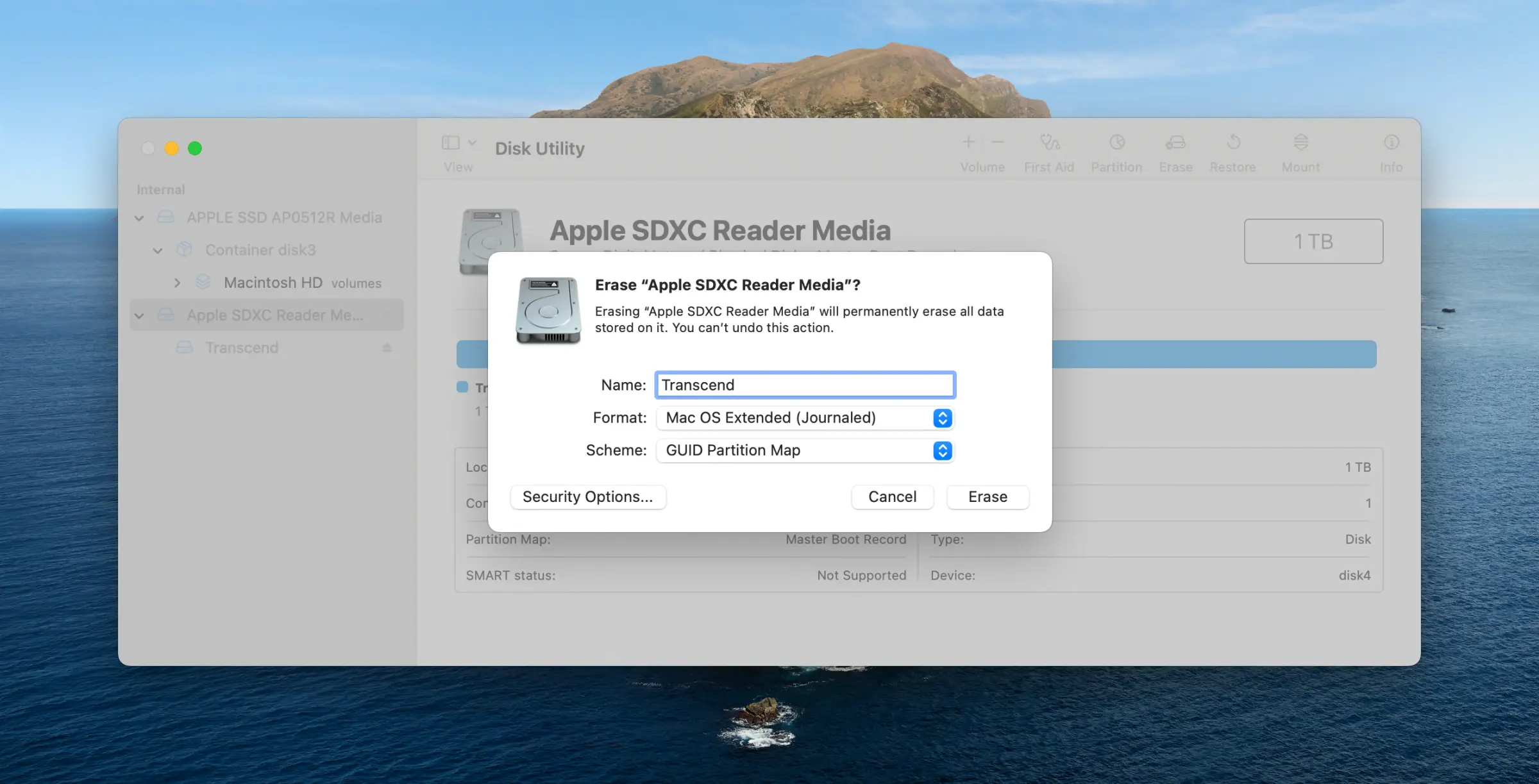Collapse Apple SDXC Reader Media item

coord(139,315)
